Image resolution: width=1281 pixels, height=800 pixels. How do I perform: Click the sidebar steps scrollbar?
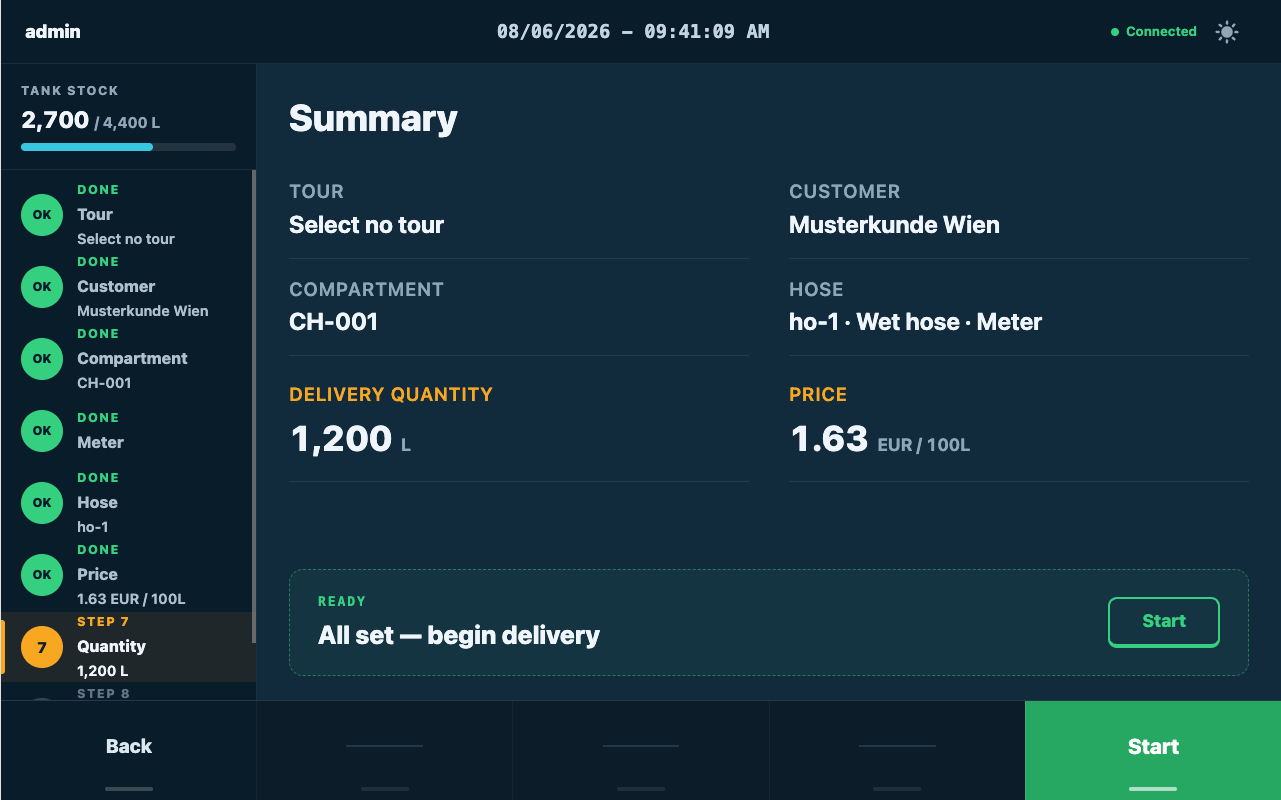tap(254, 407)
